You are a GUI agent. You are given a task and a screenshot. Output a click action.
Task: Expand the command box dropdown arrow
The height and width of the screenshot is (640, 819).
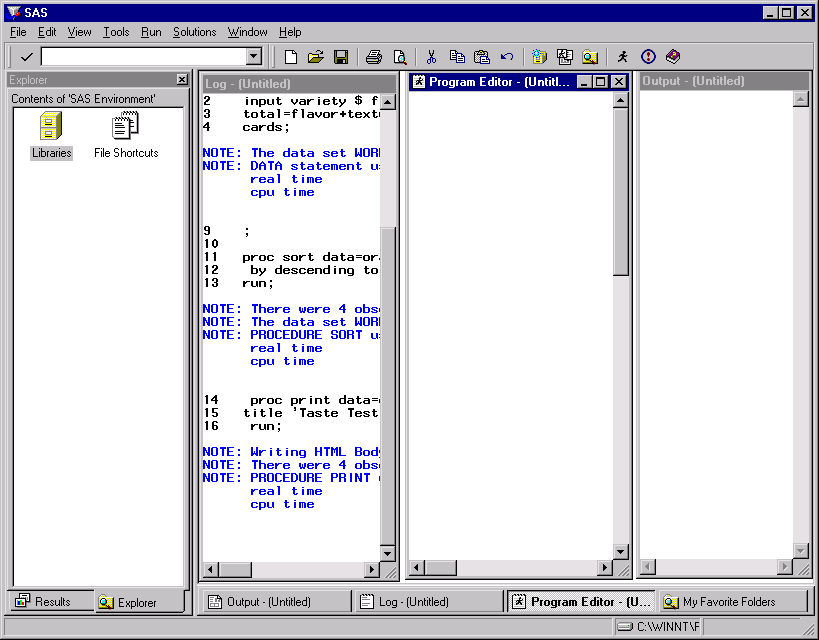point(254,57)
